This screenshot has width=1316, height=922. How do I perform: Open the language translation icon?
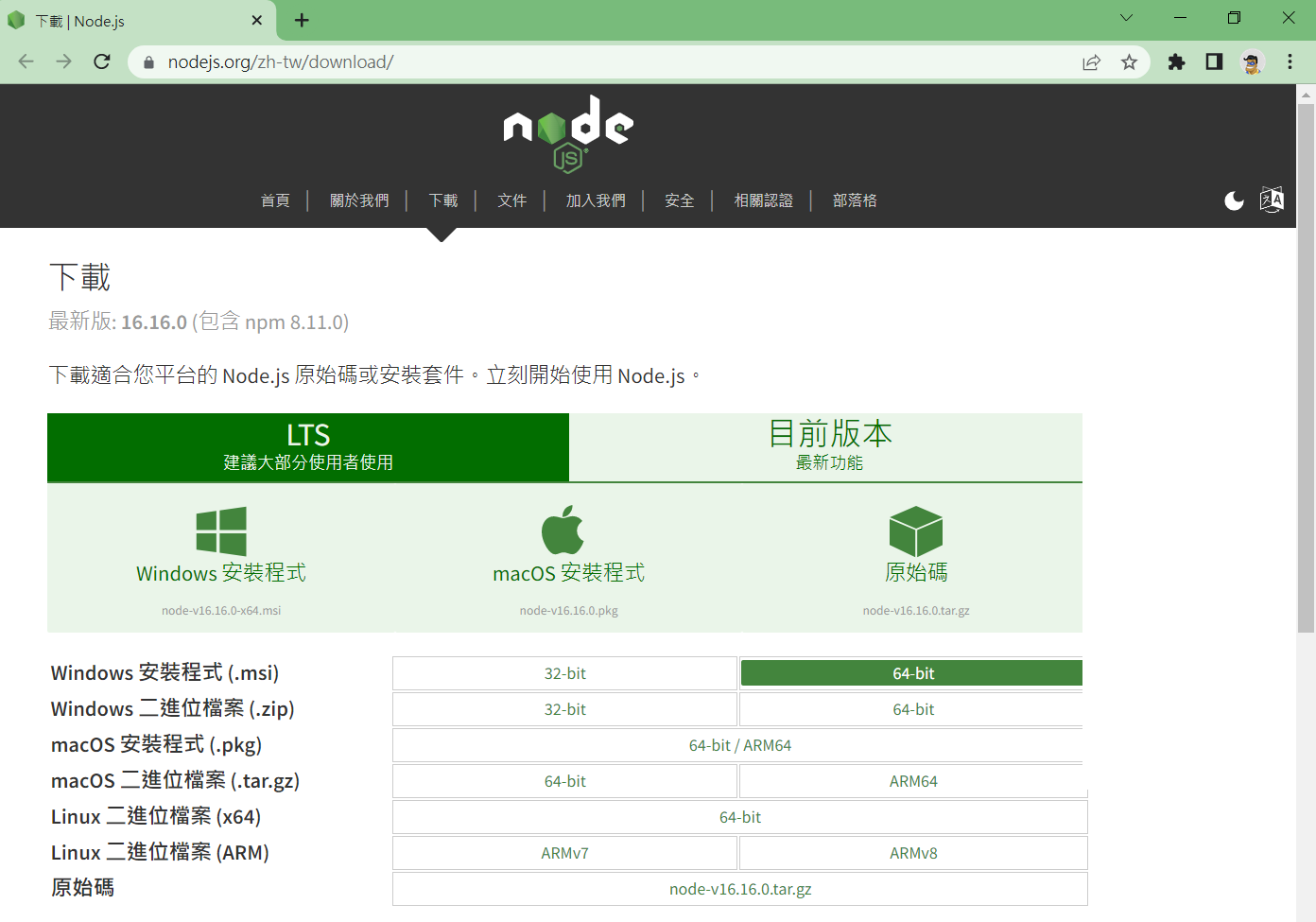(1272, 200)
